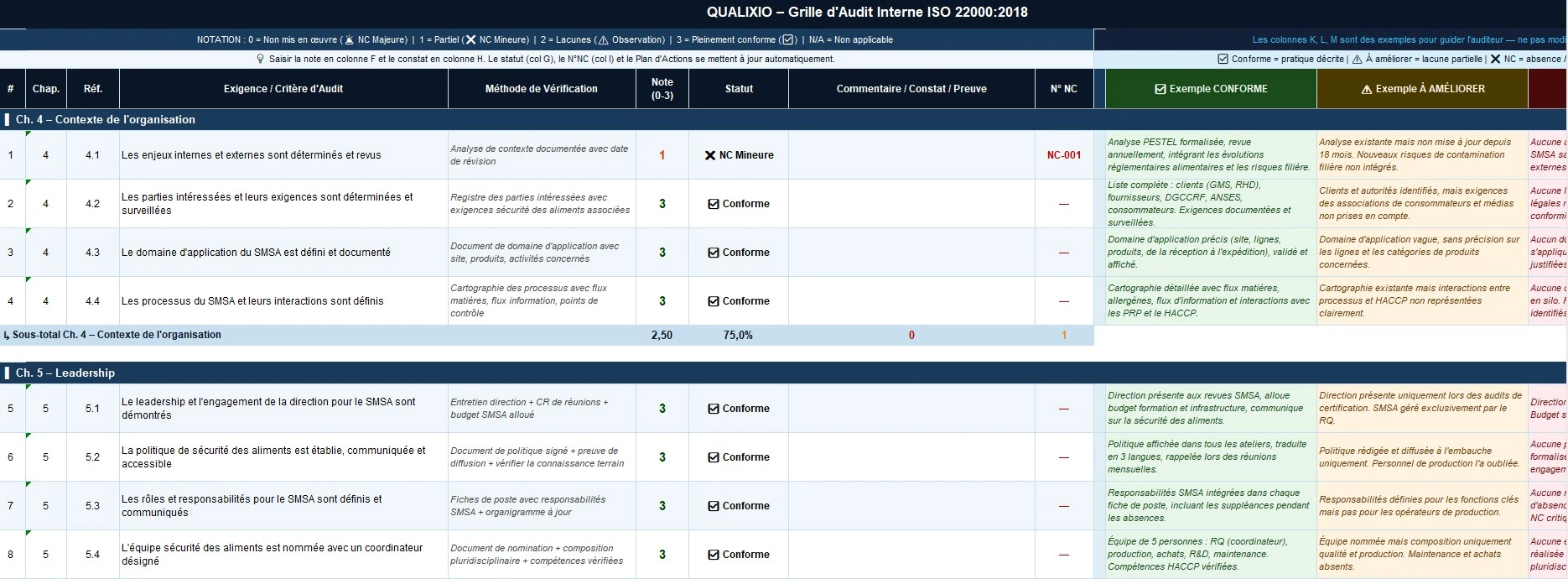
Task: Select conforme example 'Politique affichée dans tous les ateliers'
Action: point(1209,456)
